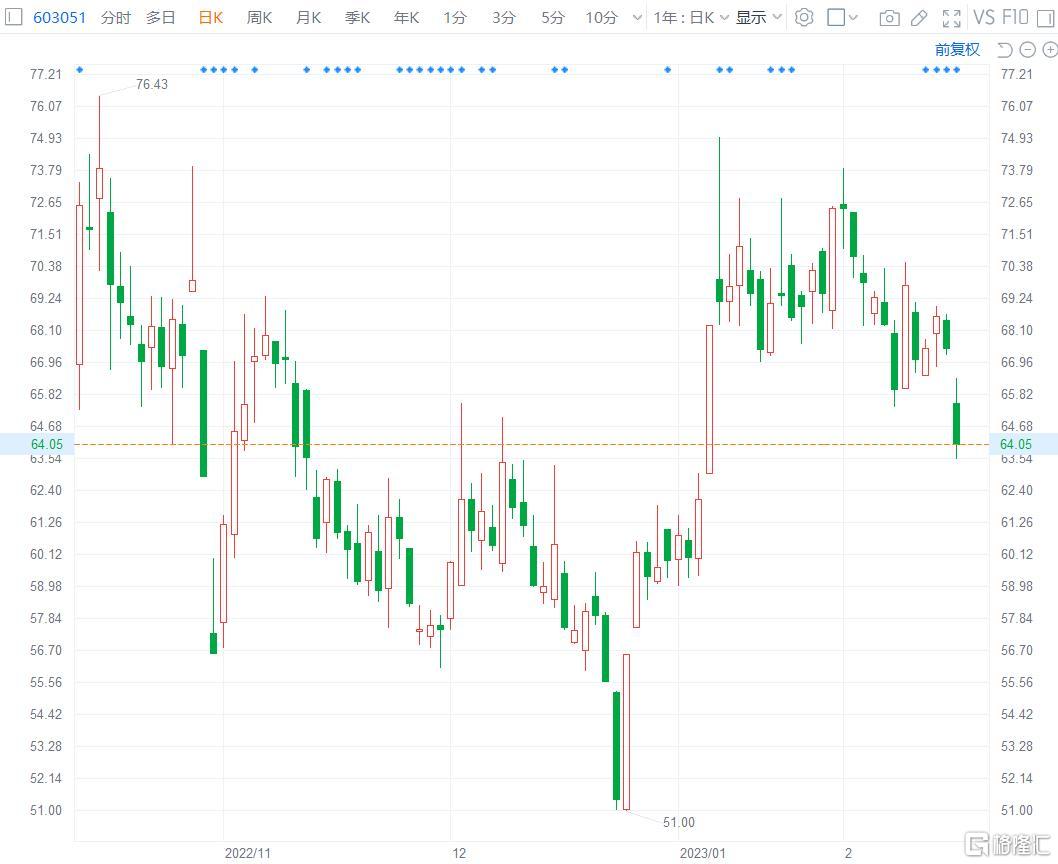
Task: Enter fullscreen chart mode
Action: [x=952, y=18]
